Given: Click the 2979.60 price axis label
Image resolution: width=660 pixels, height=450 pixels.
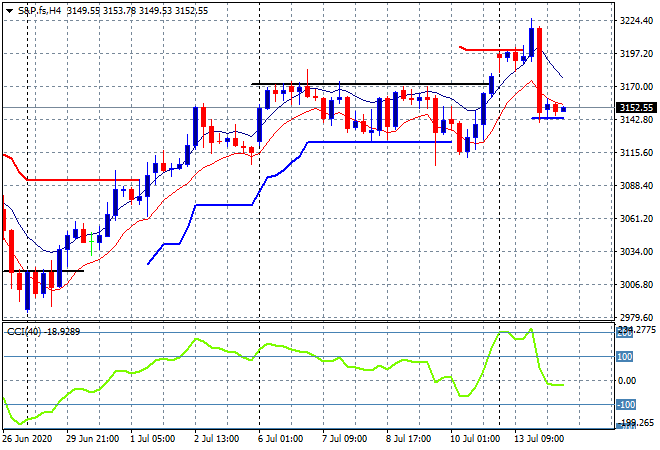Looking at the screenshot, I should click(x=636, y=317).
